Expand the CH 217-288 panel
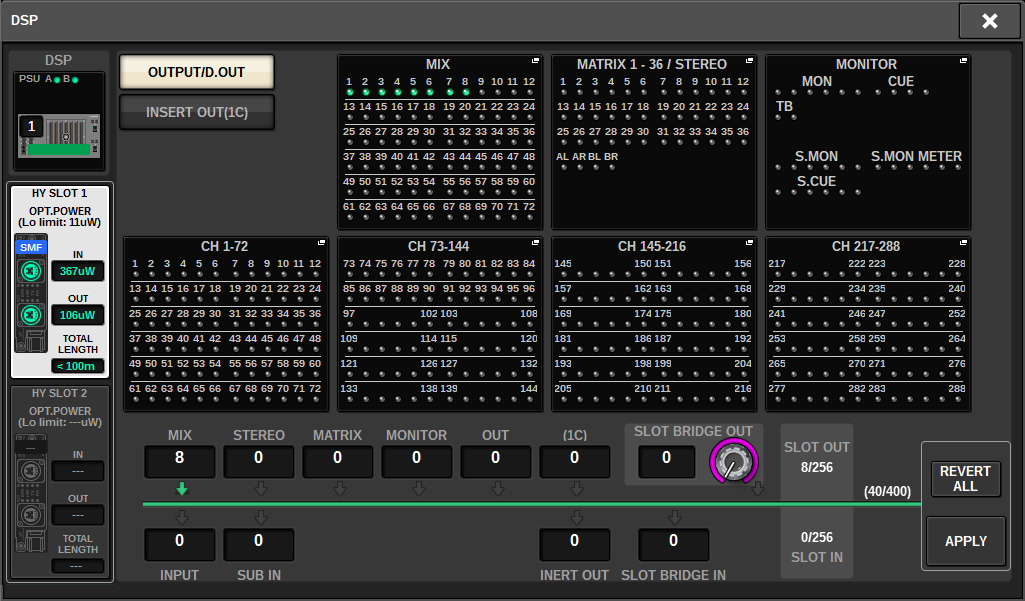This screenshot has width=1025, height=601. pos(963,244)
